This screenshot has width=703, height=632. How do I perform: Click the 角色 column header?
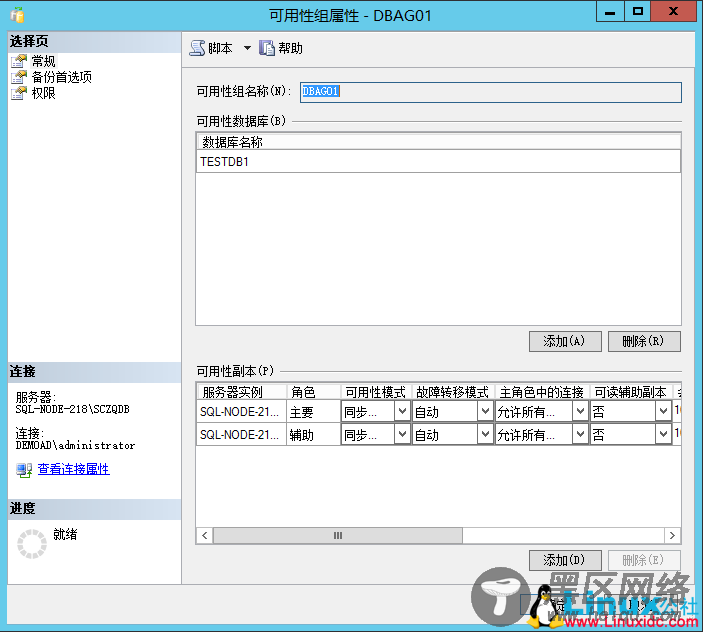point(313,392)
